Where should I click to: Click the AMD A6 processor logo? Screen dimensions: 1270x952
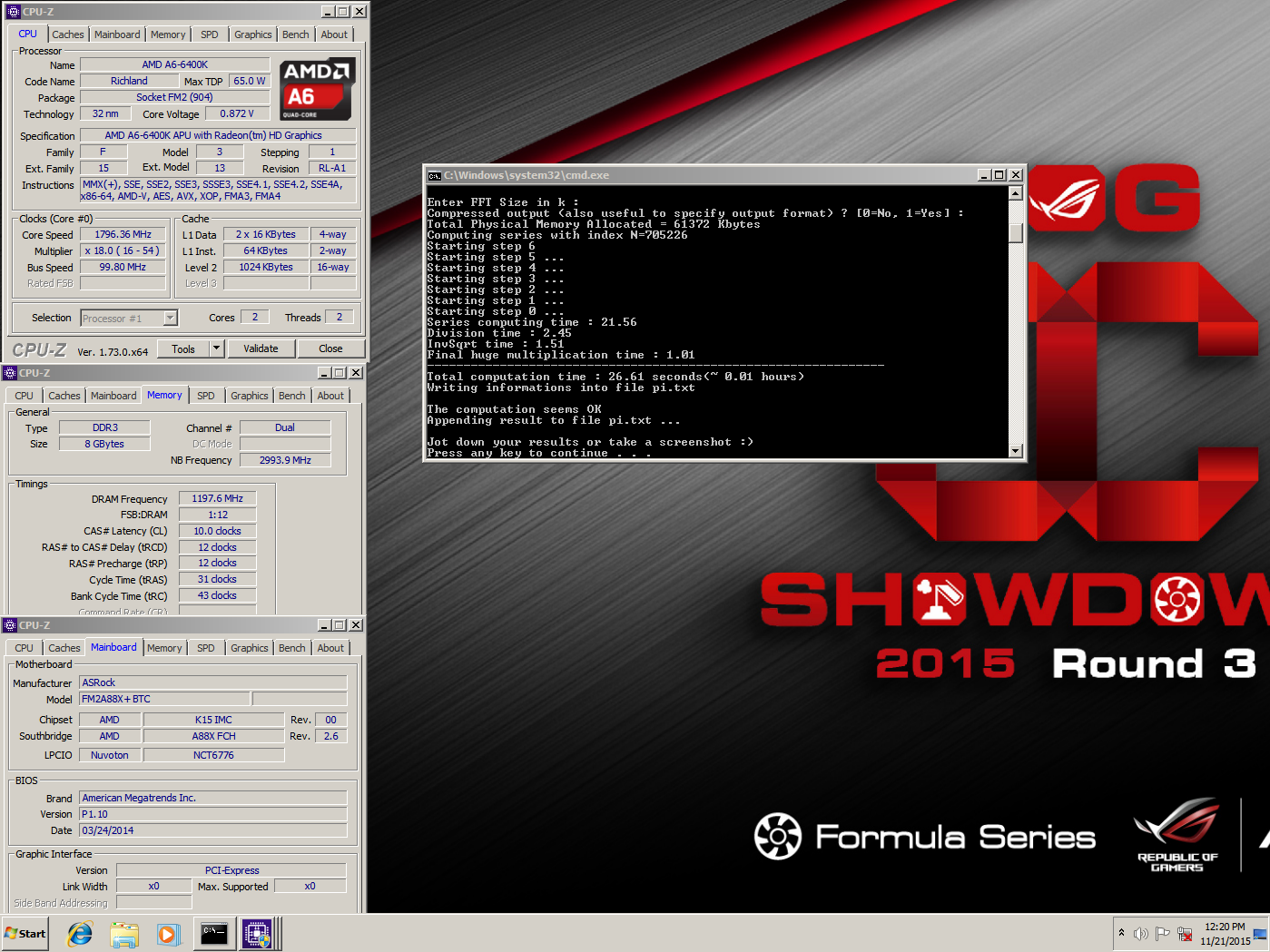317,90
